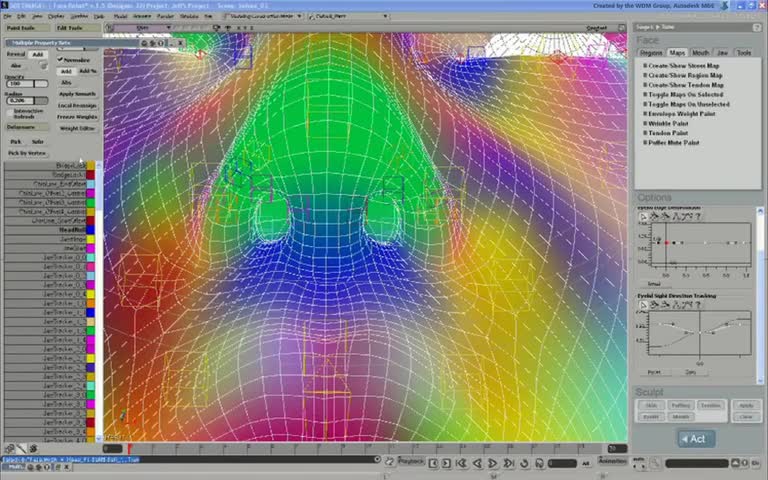Click Options panel scrollbar up arrow
This screenshot has width=768, height=480.
pyautogui.click(x=760, y=211)
